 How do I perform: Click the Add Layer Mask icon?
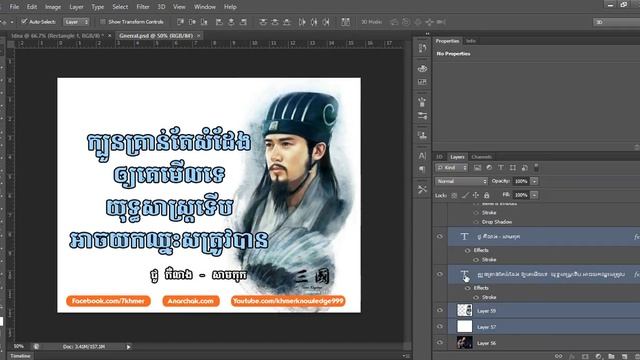(585, 356)
